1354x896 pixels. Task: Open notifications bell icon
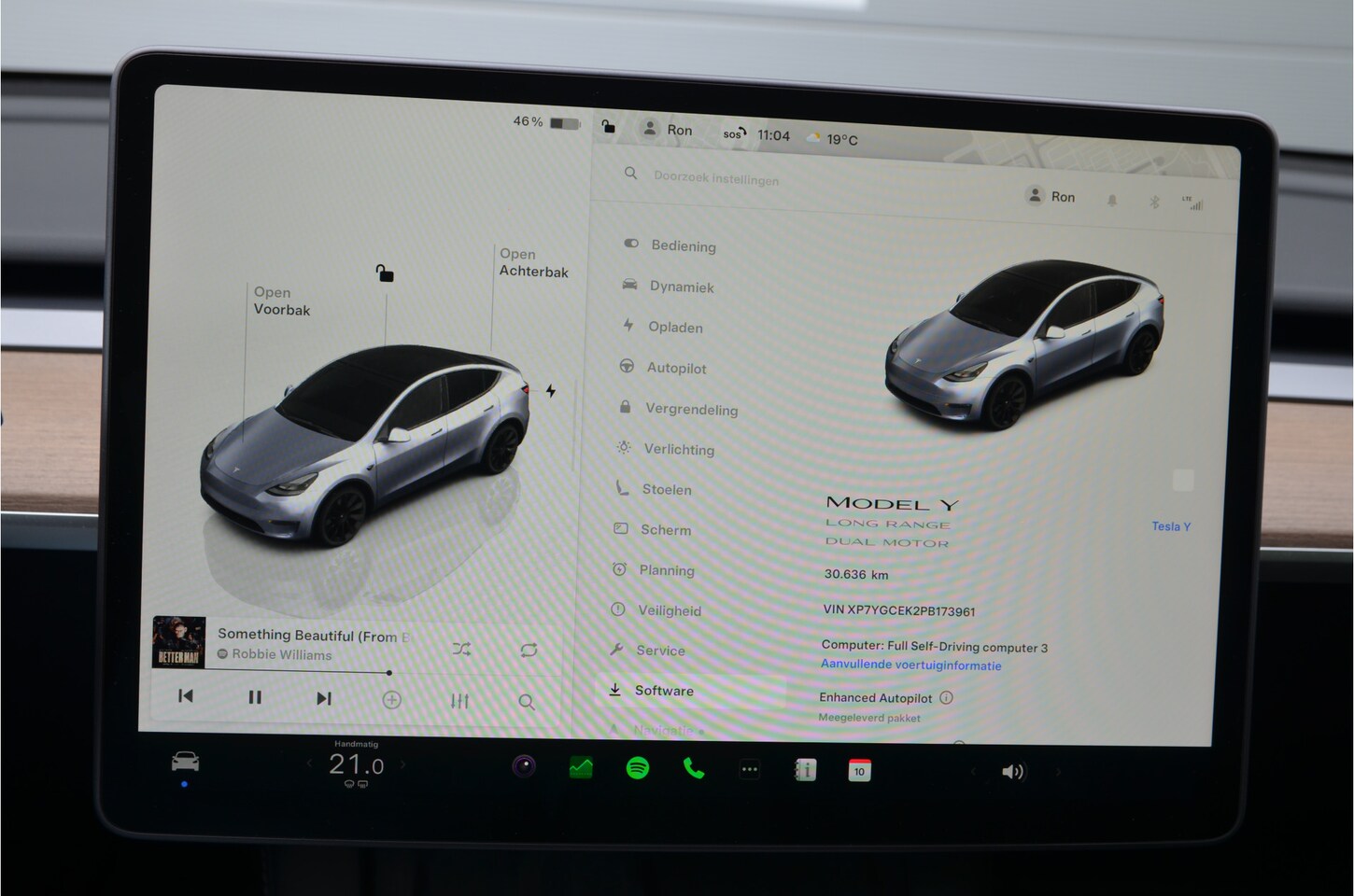point(1111,200)
